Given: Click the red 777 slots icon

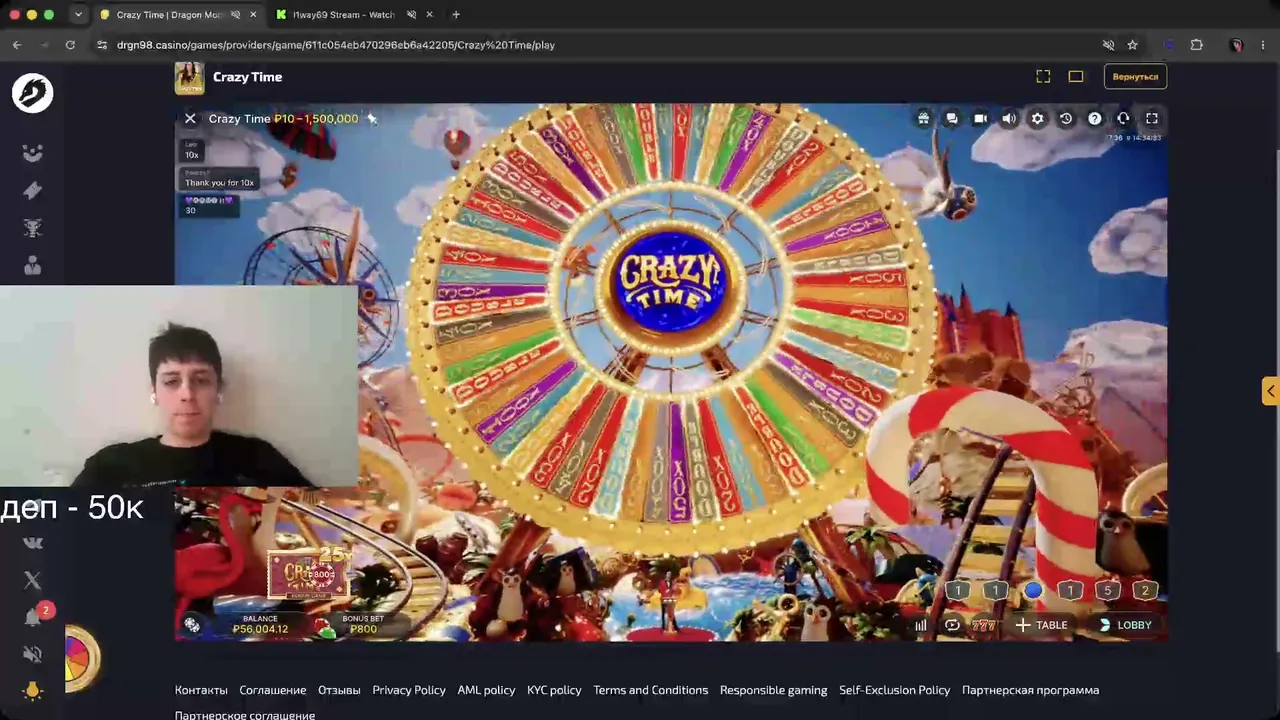Looking at the screenshot, I should coord(984,626).
